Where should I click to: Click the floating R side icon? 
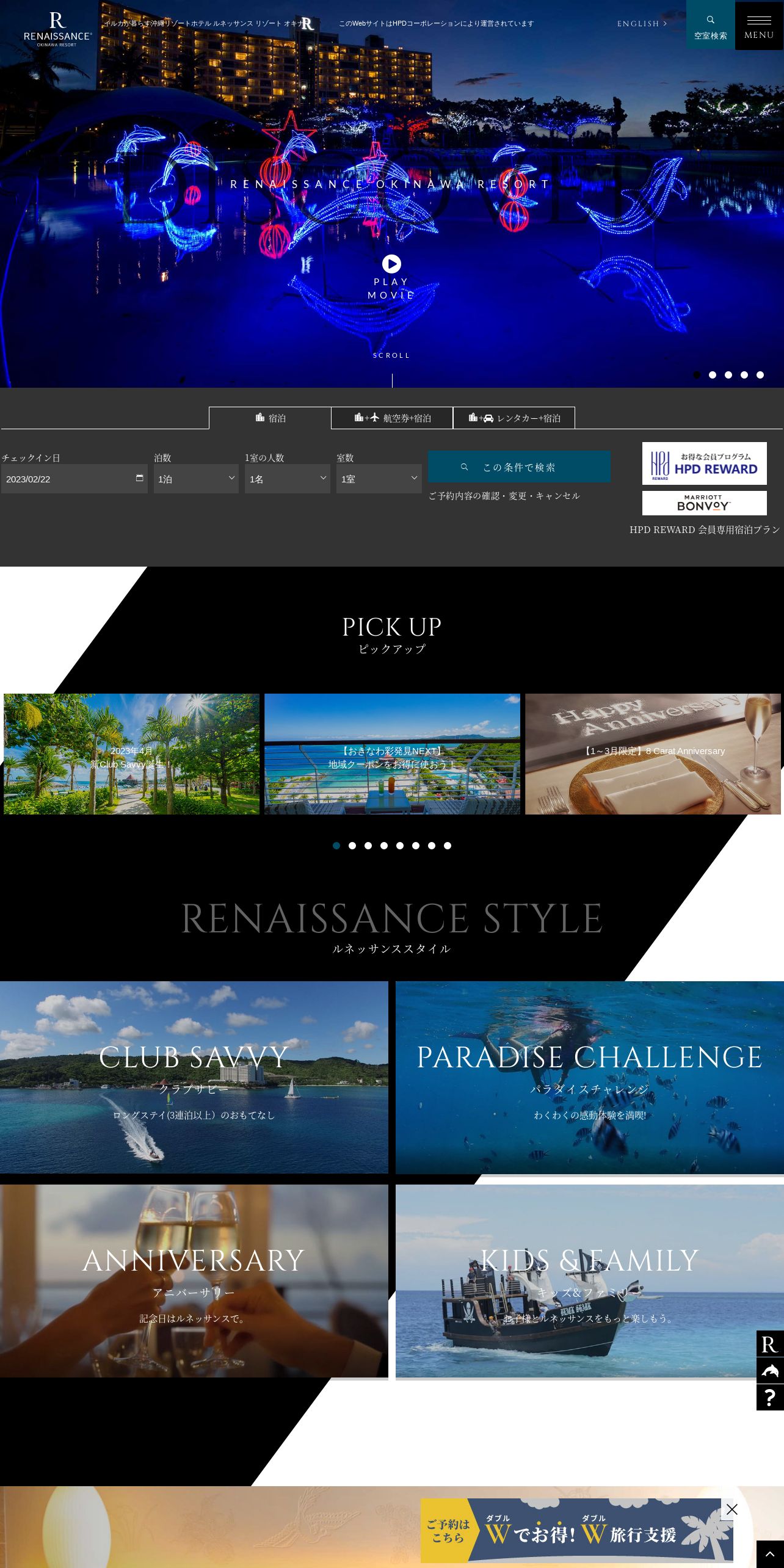[x=770, y=1343]
